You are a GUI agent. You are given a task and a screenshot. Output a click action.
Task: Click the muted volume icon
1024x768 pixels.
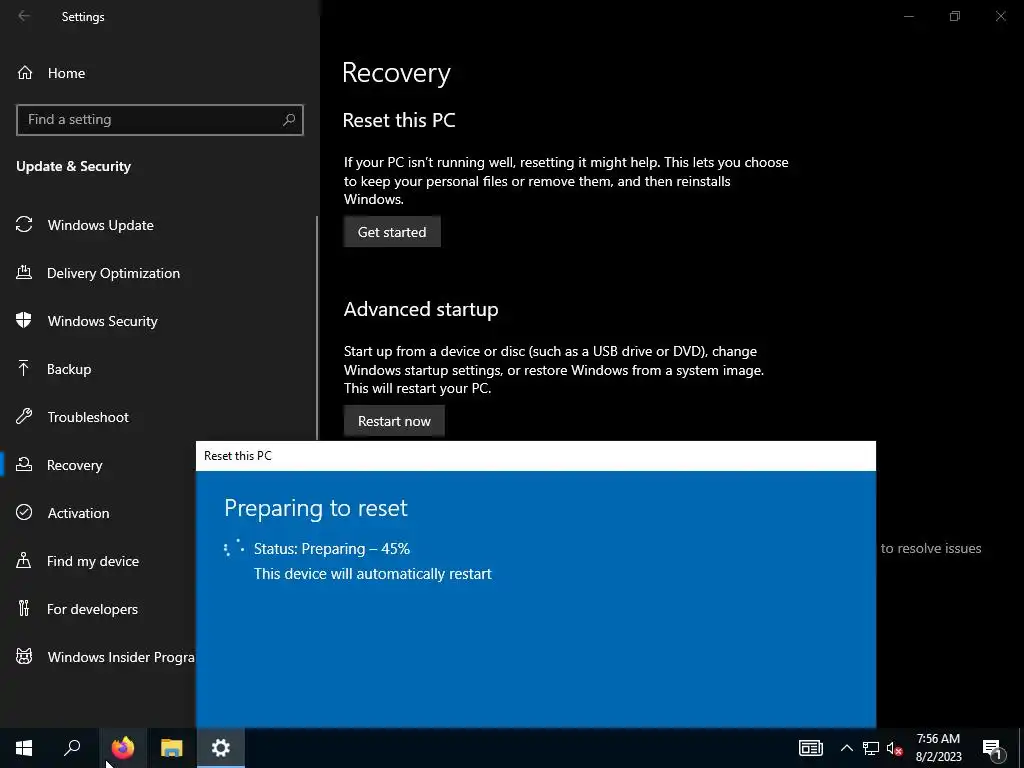click(895, 748)
